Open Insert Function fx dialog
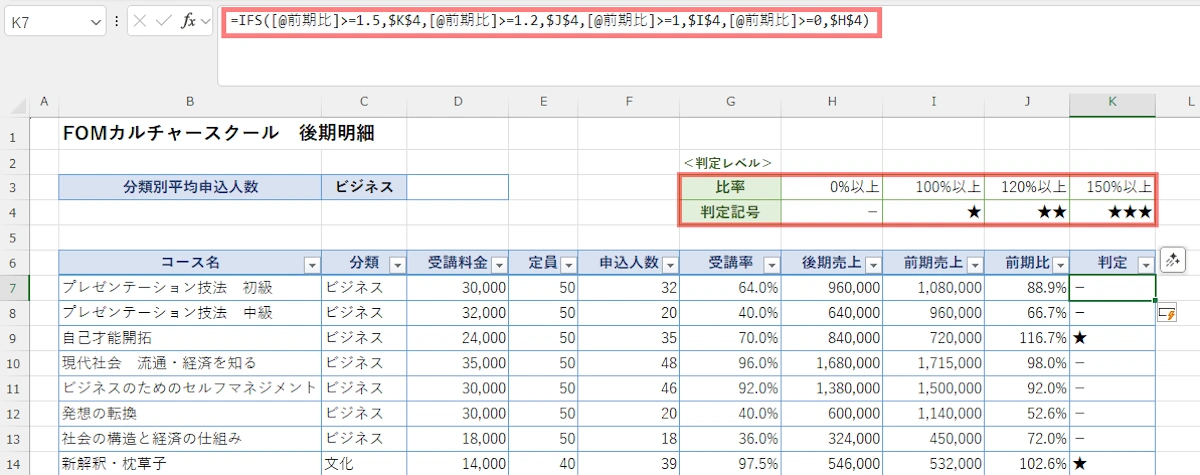Screen dimensions: 1200x475 pos(188,21)
